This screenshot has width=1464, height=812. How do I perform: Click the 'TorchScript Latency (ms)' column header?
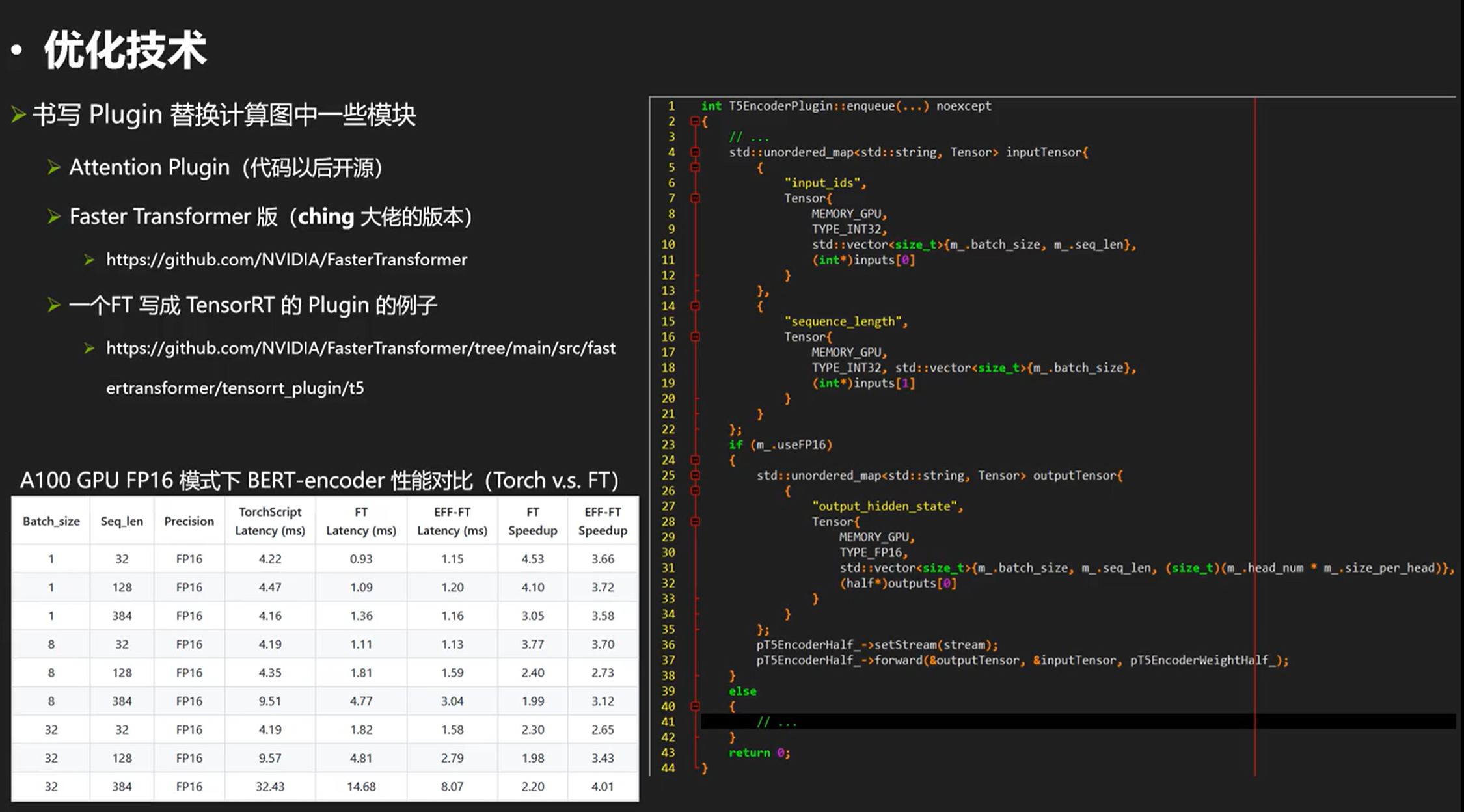coord(270,521)
